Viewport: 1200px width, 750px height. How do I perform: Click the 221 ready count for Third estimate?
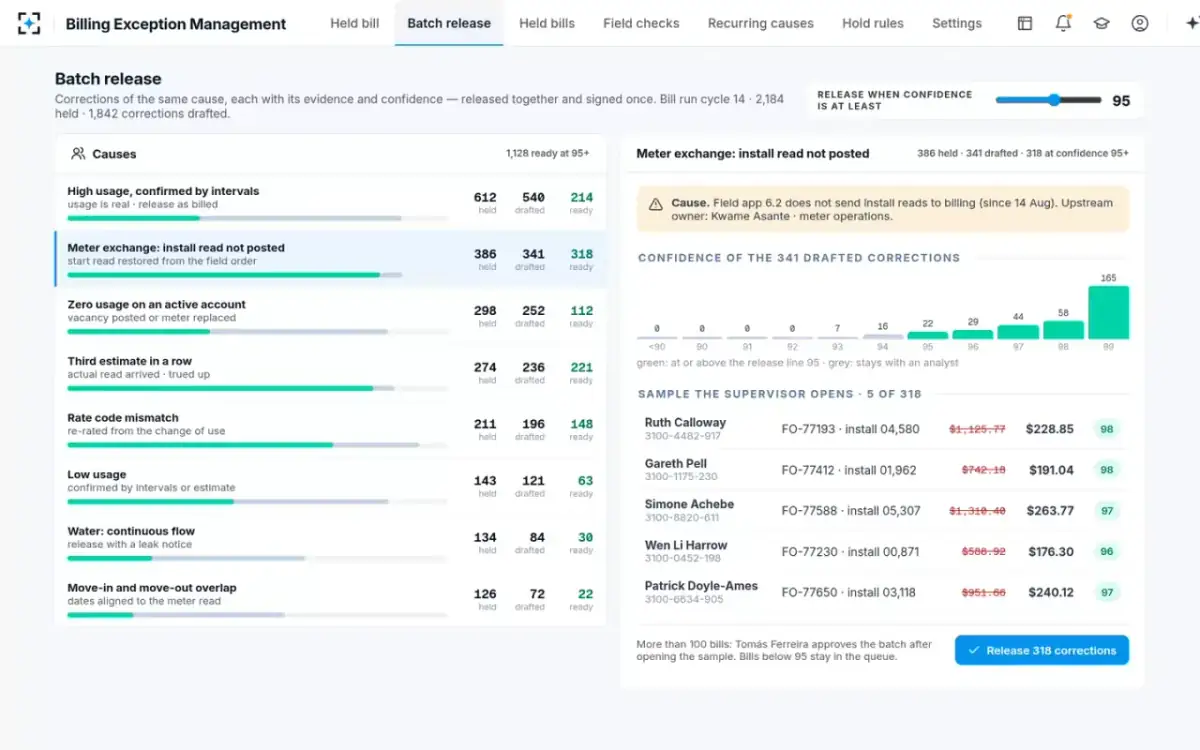pos(581,367)
